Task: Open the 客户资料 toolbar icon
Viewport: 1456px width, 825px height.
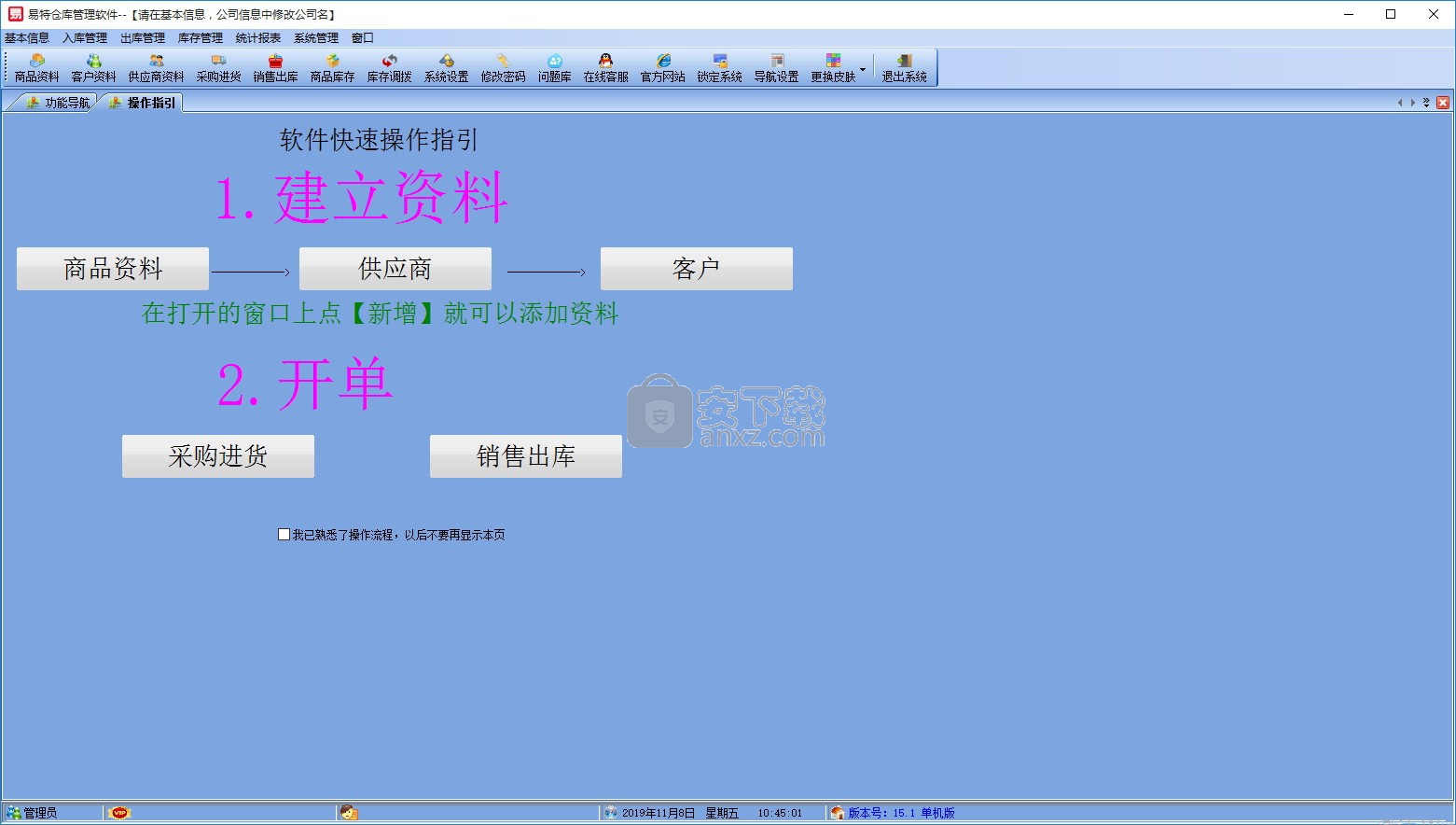Action: (94, 68)
